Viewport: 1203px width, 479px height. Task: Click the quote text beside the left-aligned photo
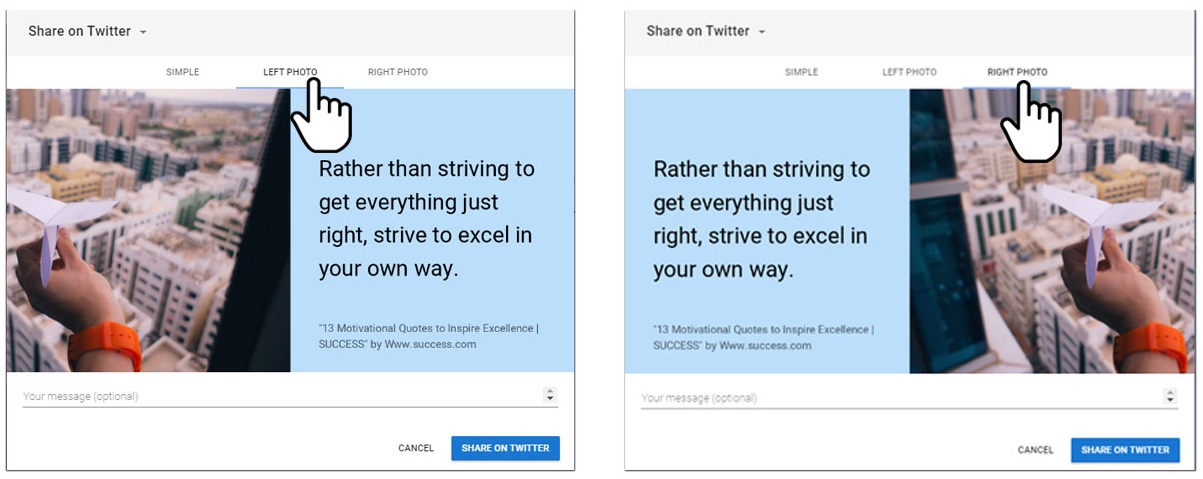coord(427,219)
